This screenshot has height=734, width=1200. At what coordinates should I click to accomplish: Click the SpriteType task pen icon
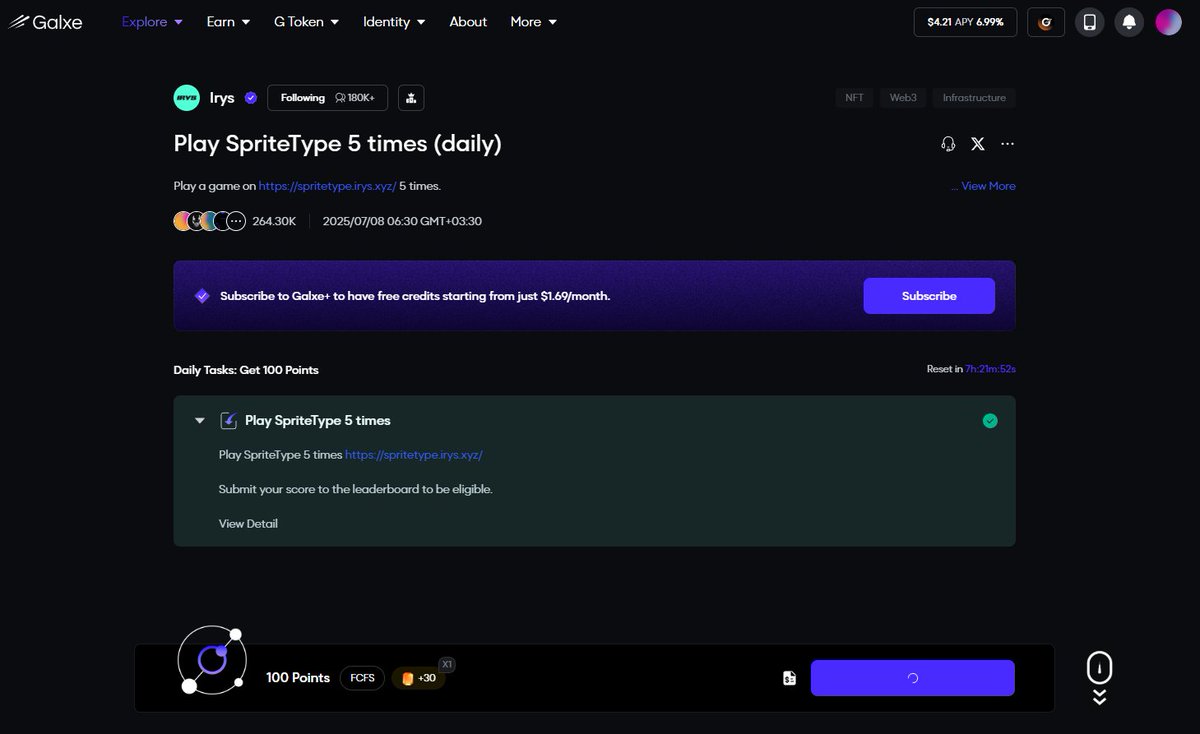(228, 421)
